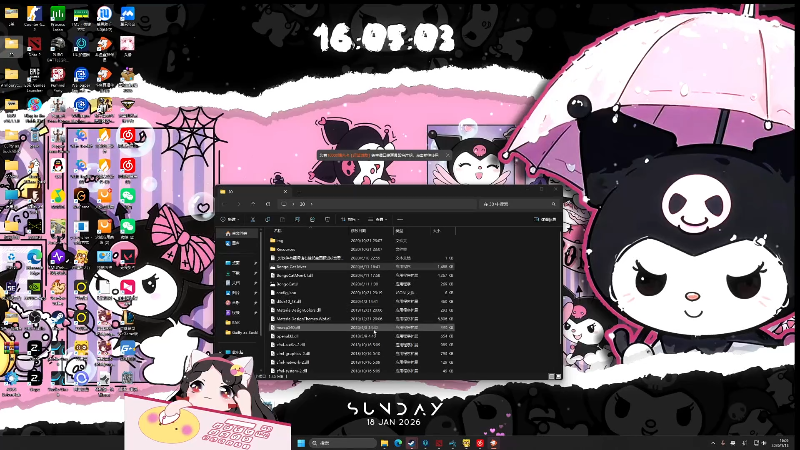Click the Share icon in Explorer toolbar
The width and height of the screenshot is (800, 450).
[x=312, y=219]
